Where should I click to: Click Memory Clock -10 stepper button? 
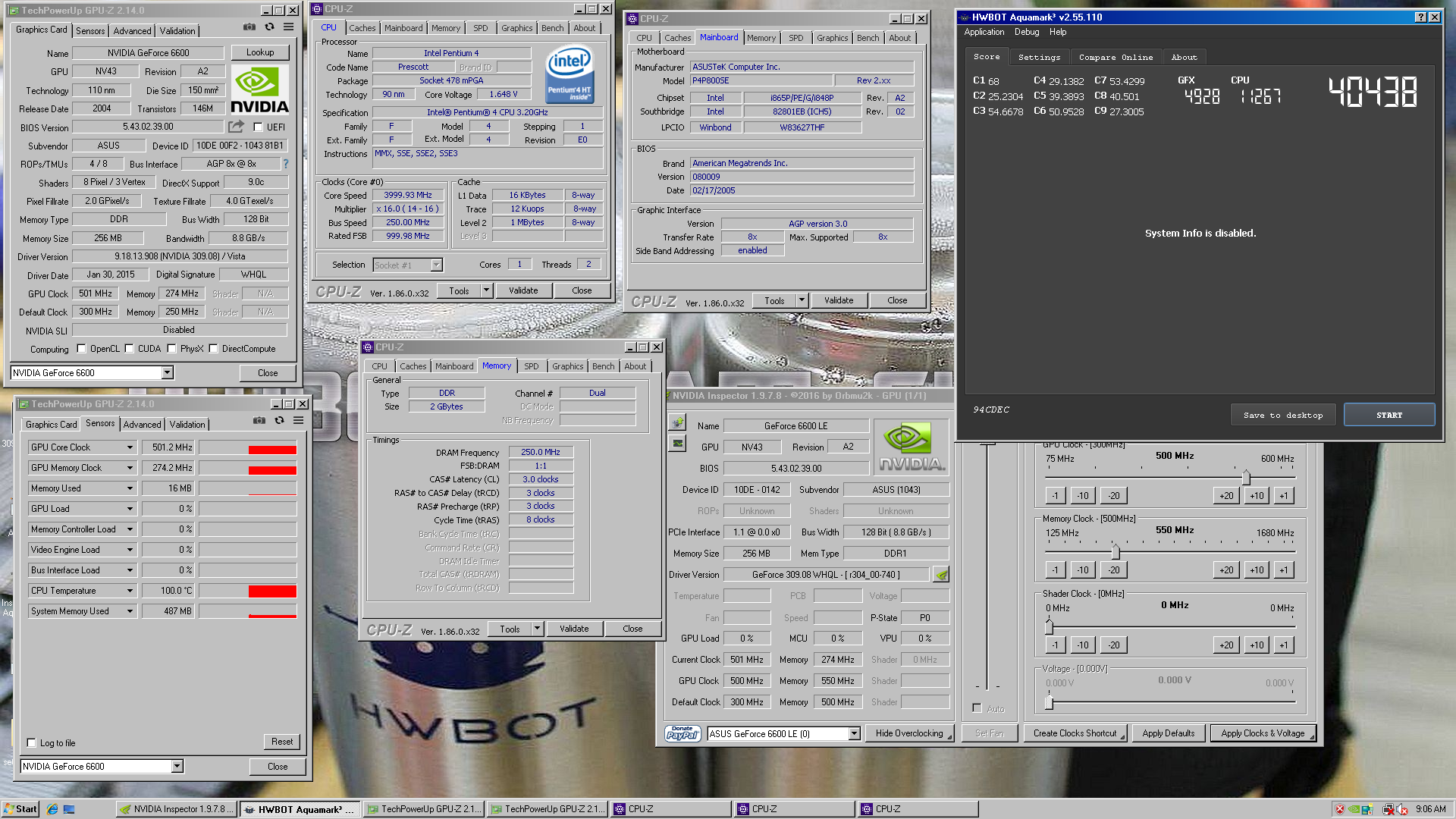pyautogui.click(x=1082, y=570)
